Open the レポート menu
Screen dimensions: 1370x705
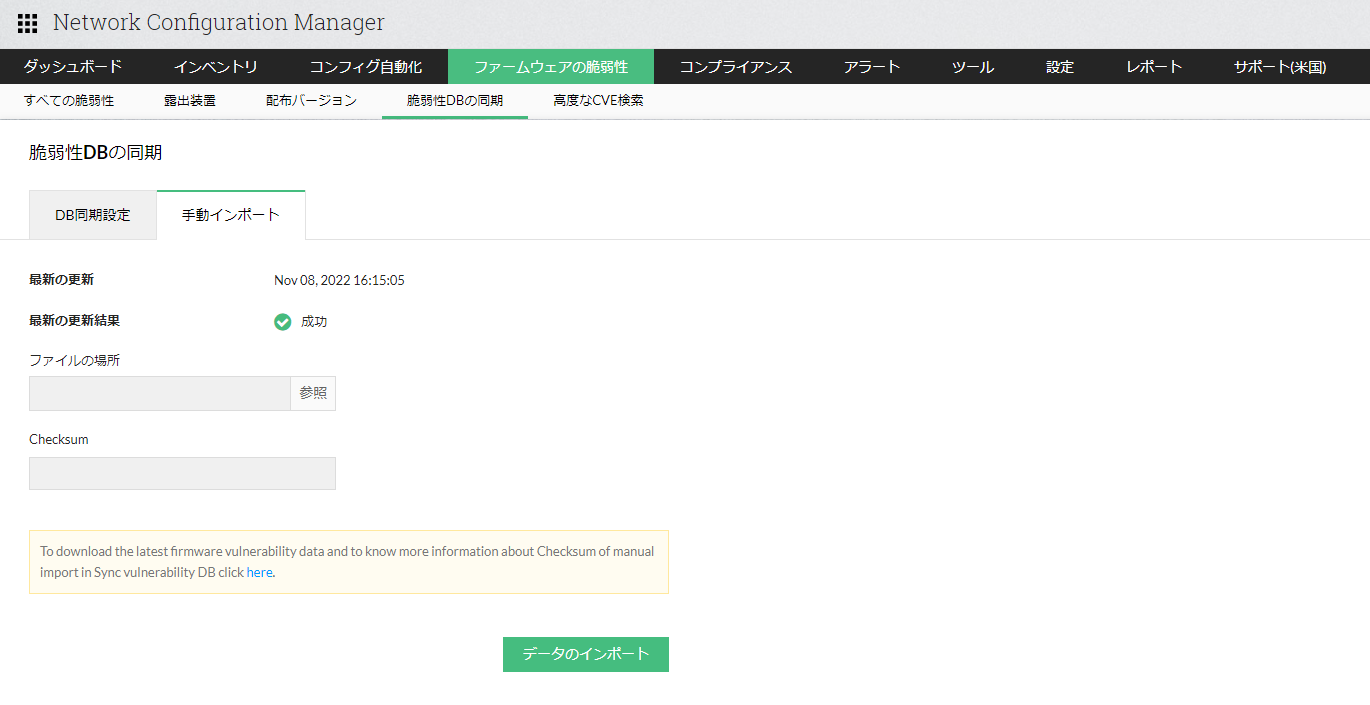[x=1154, y=67]
